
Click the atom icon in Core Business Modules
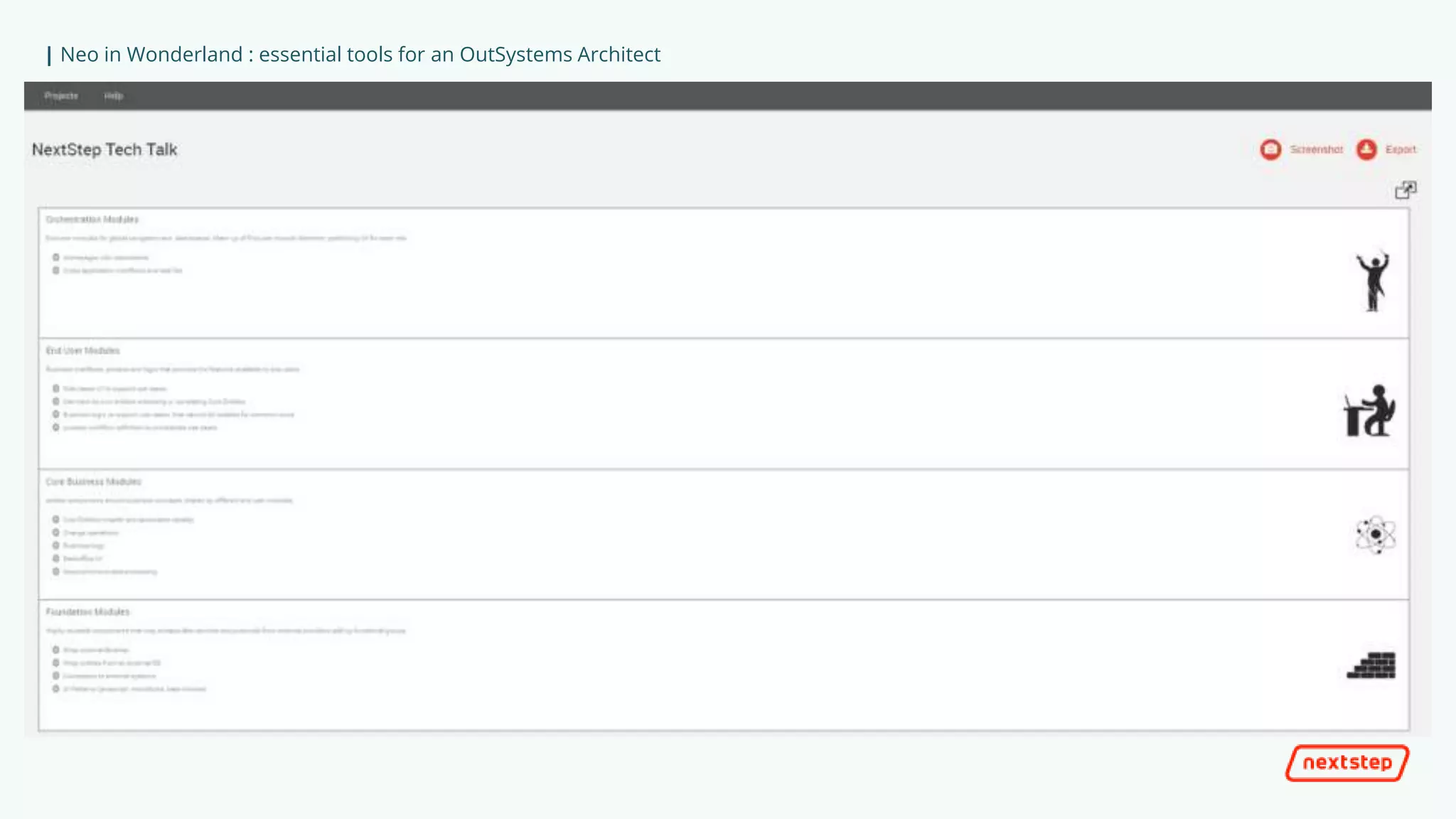pyautogui.click(x=1375, y=535)
